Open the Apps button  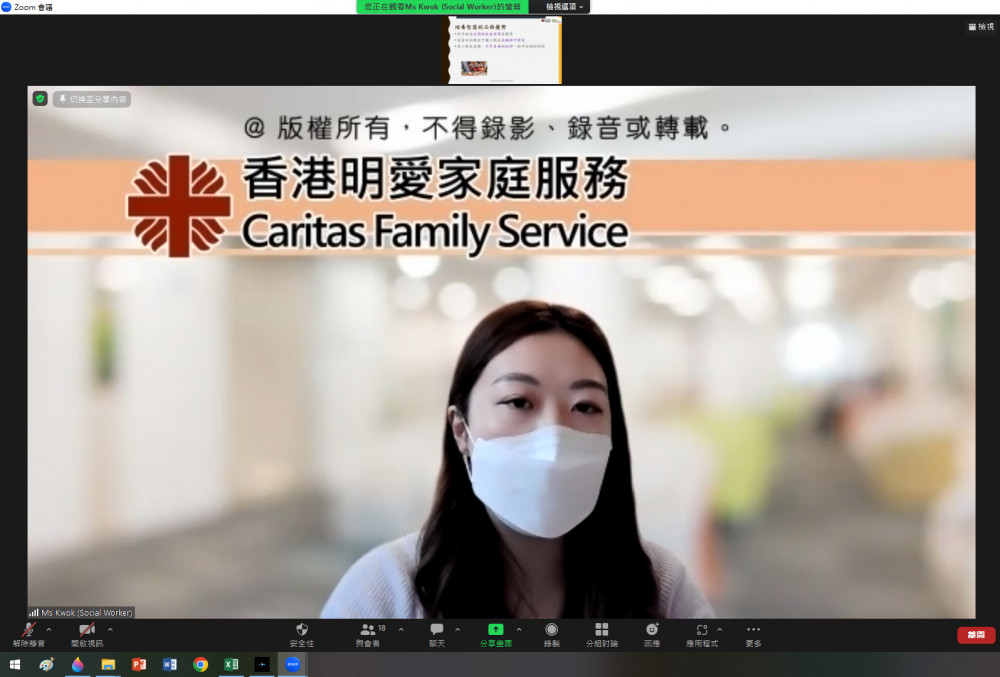click(702, 635)
